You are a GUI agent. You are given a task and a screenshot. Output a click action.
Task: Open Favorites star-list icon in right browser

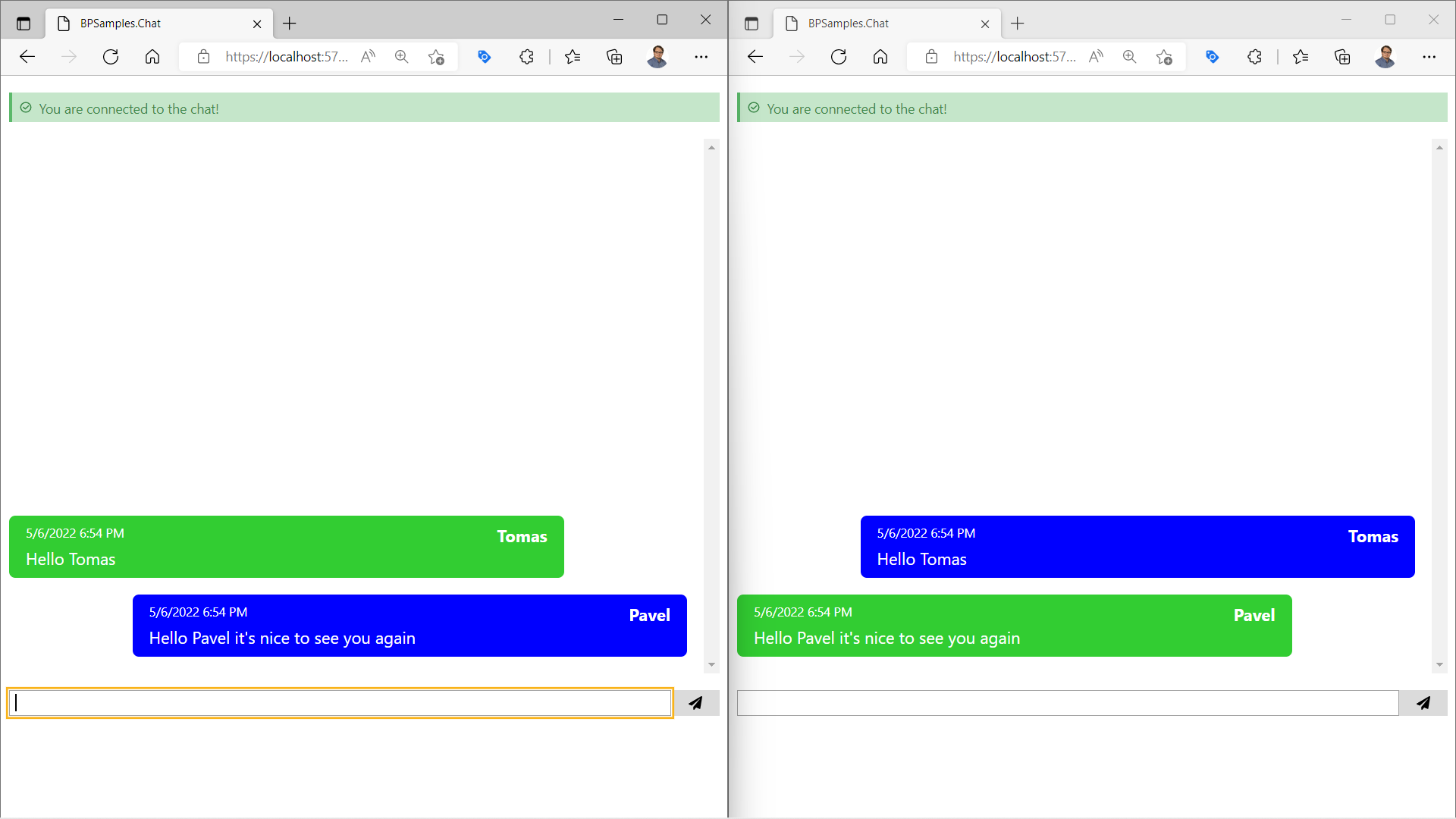(1301, 57)
